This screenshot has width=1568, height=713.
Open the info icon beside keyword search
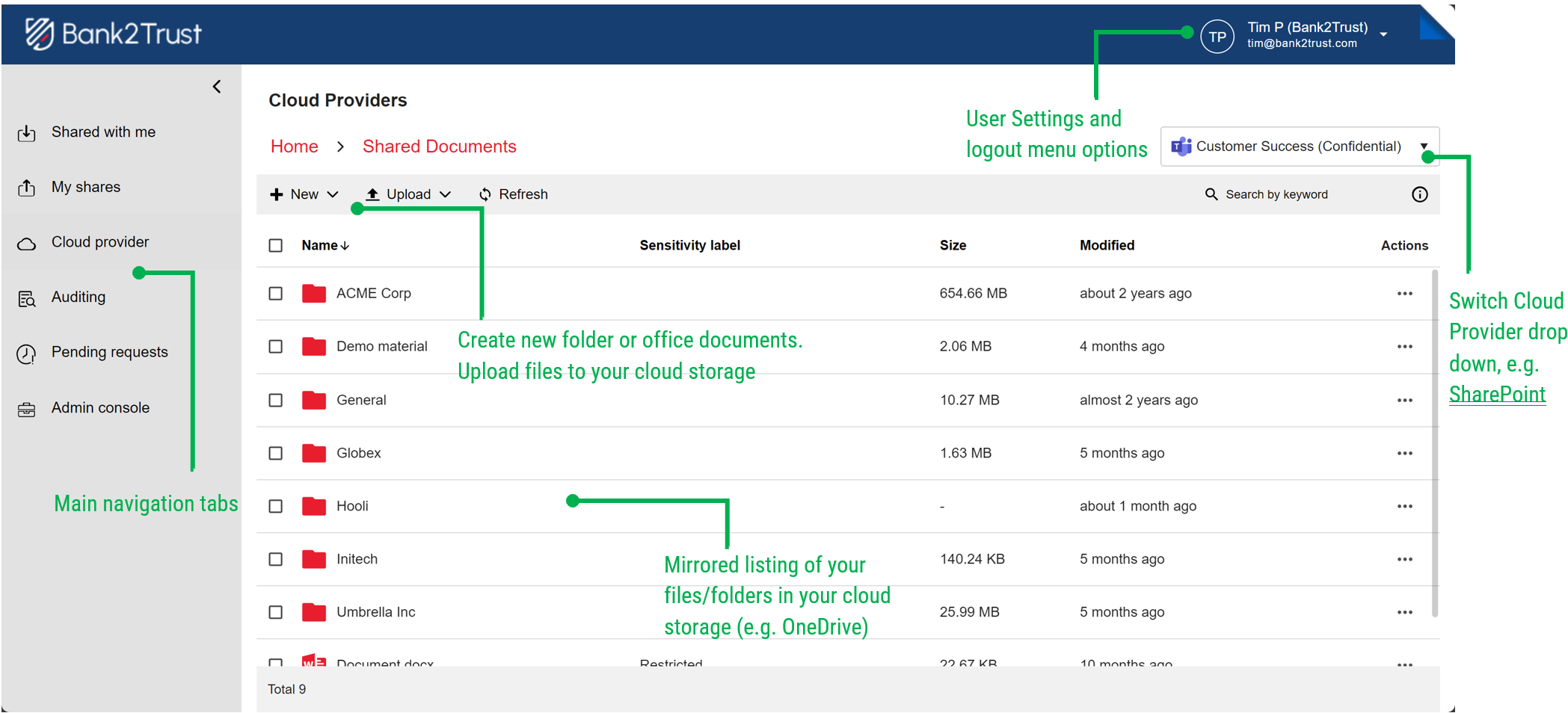(1419, 194)
